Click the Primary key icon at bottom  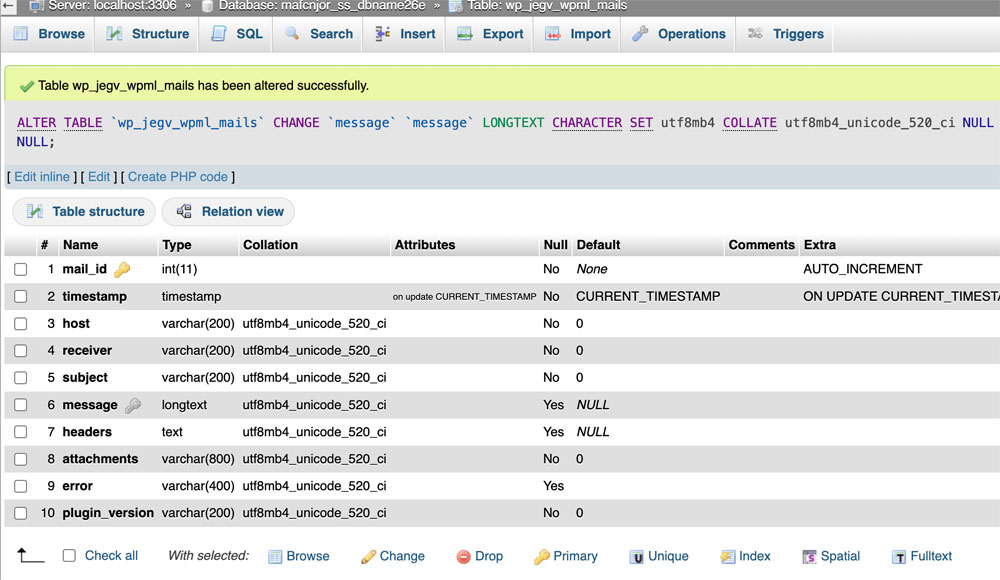(542, 557)
